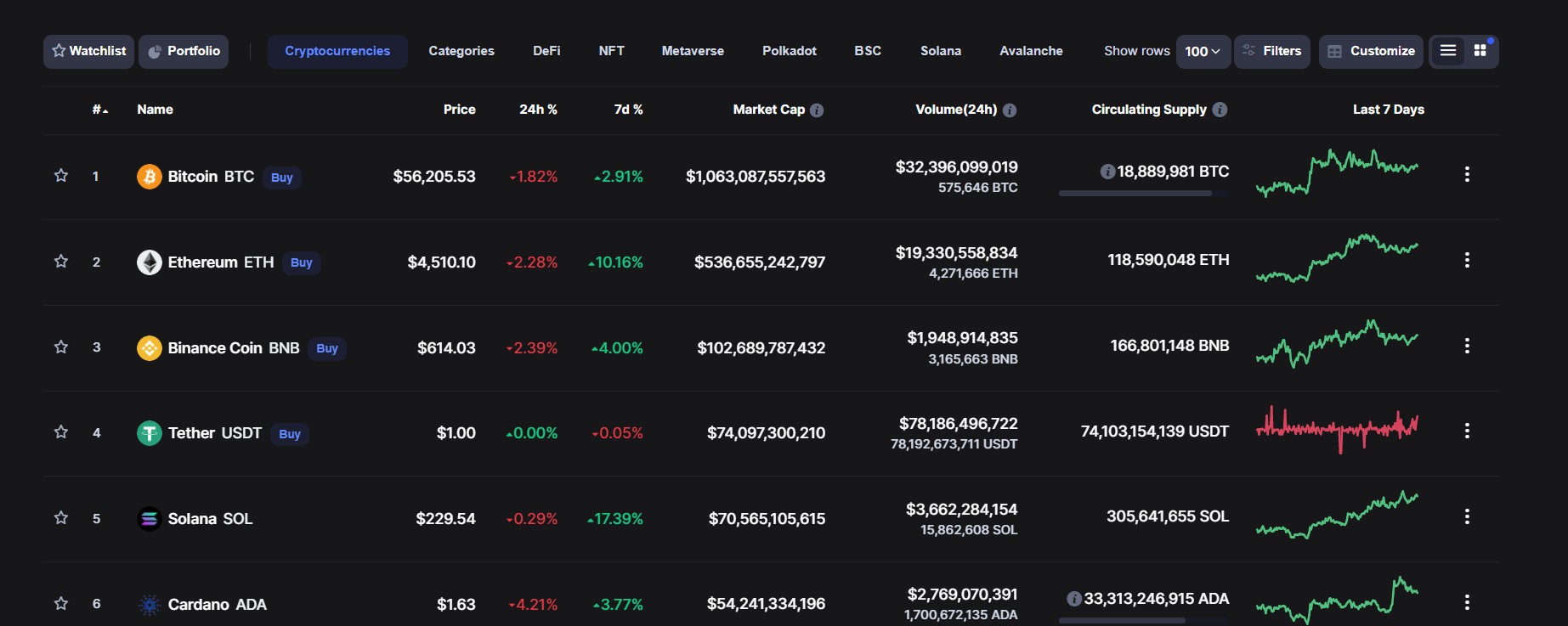The image size is (1568, 626).
Task: Click Buy next to Binance Coin
Action: pyautogui.click(x=327, y=349)
